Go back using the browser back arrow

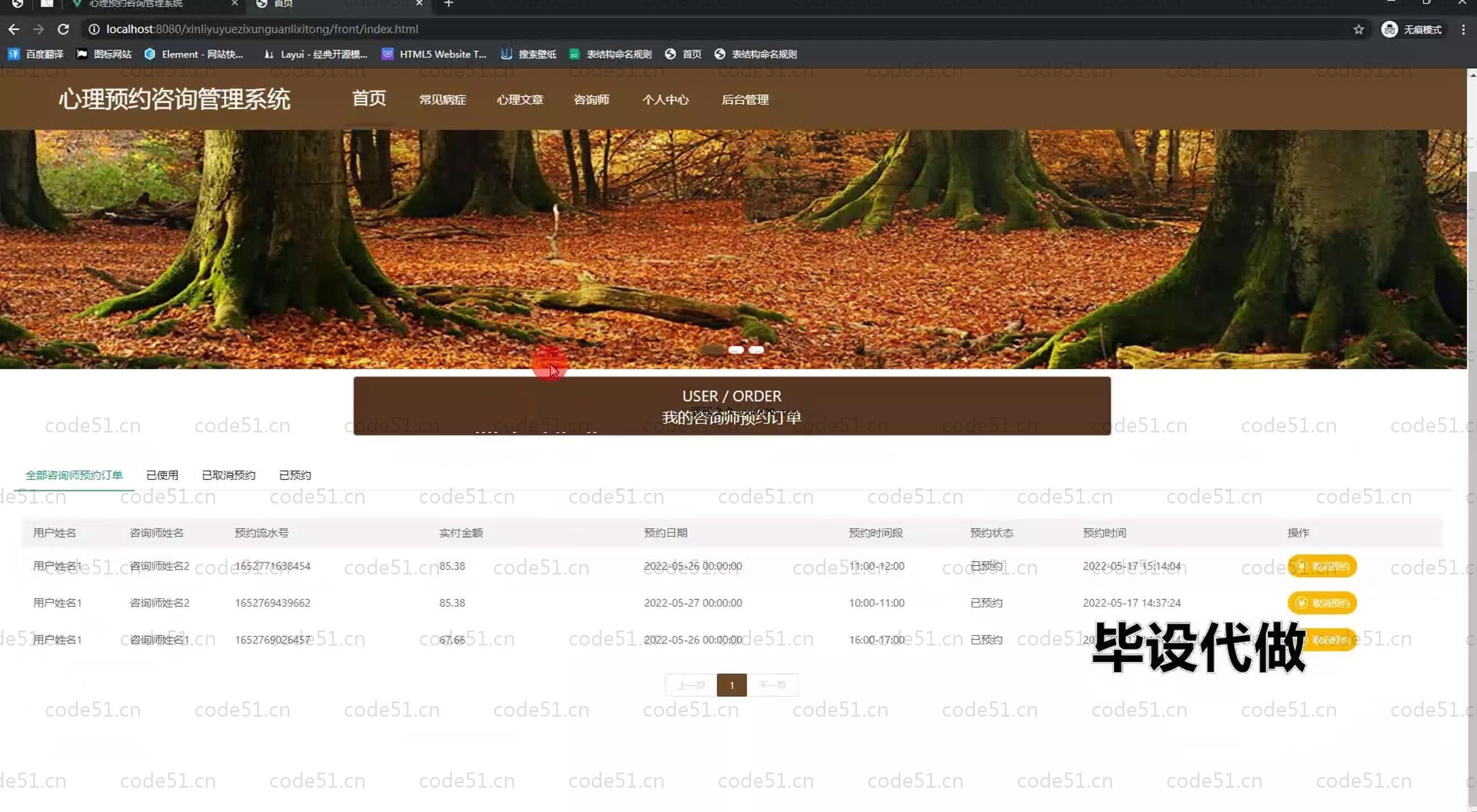[x=14, y=29]
